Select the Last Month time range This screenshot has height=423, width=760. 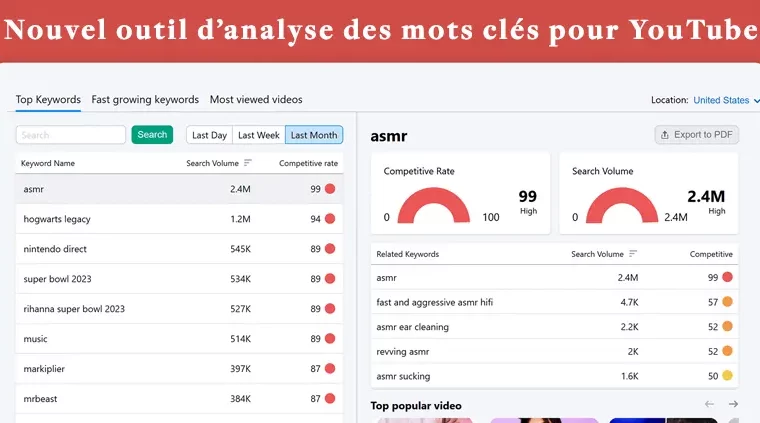coord(313,135)
